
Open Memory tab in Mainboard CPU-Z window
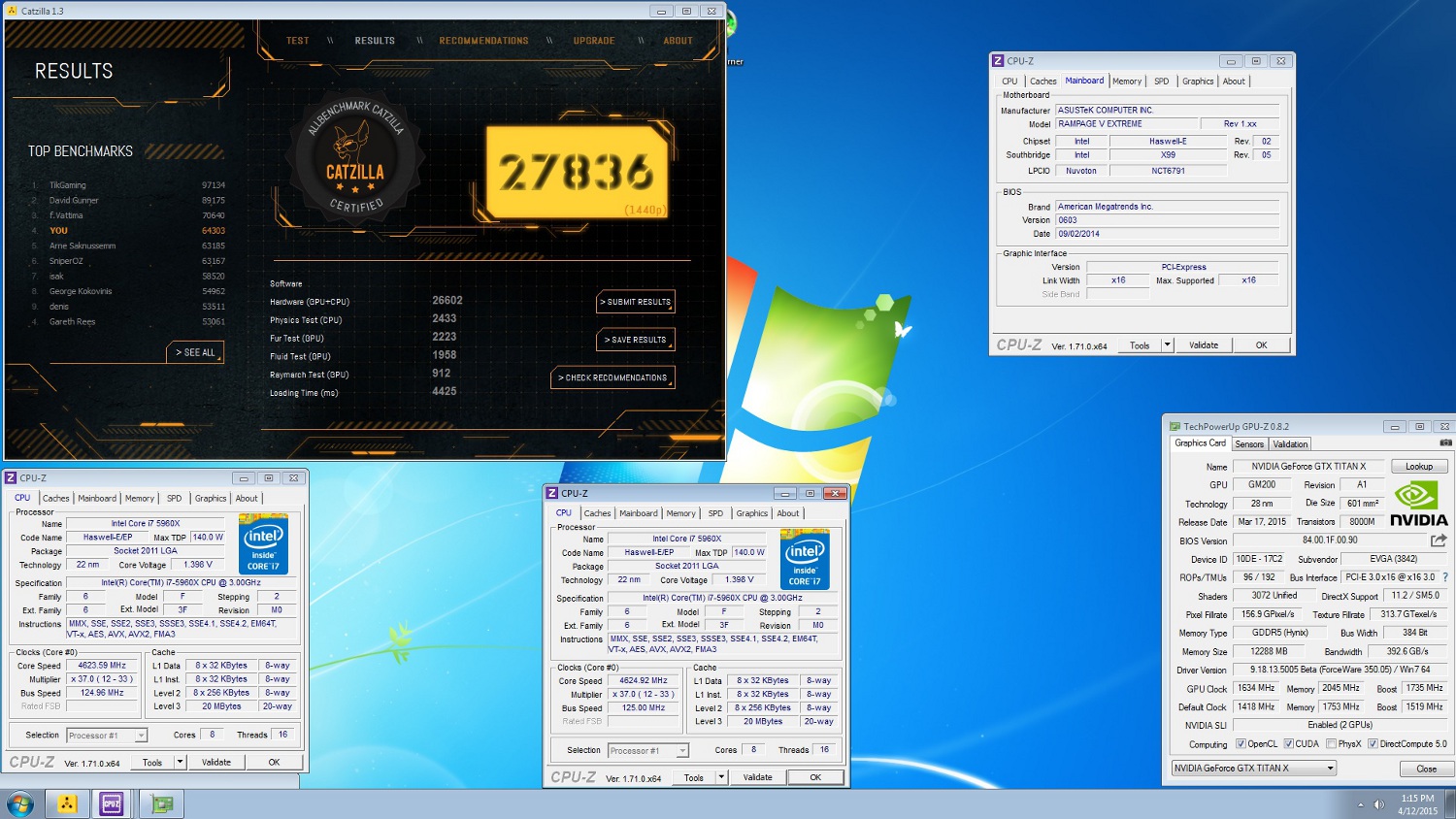pos(1127,82)
